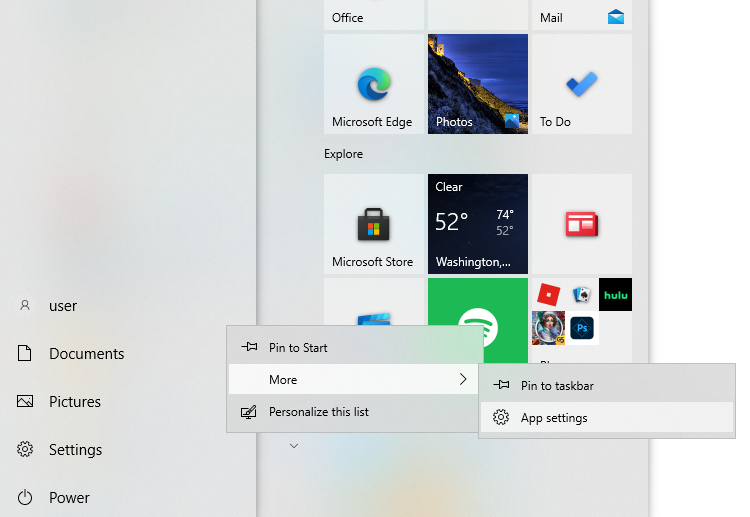This screenshot has height=517, width=750.
Task: Open the Photoshop Ps icon
Action: coord(582,328)
